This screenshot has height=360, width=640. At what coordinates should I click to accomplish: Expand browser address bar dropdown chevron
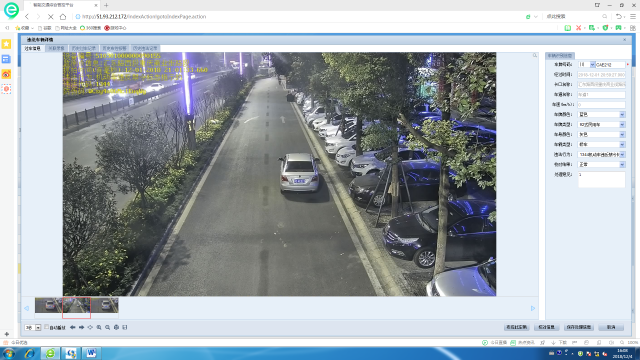(x=536, y=17)
